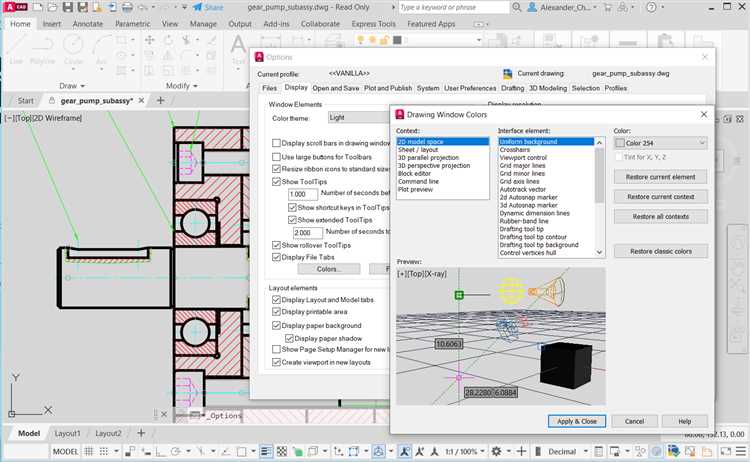Click Cancel in Drawing Window Colors

(x=634, y=421)
